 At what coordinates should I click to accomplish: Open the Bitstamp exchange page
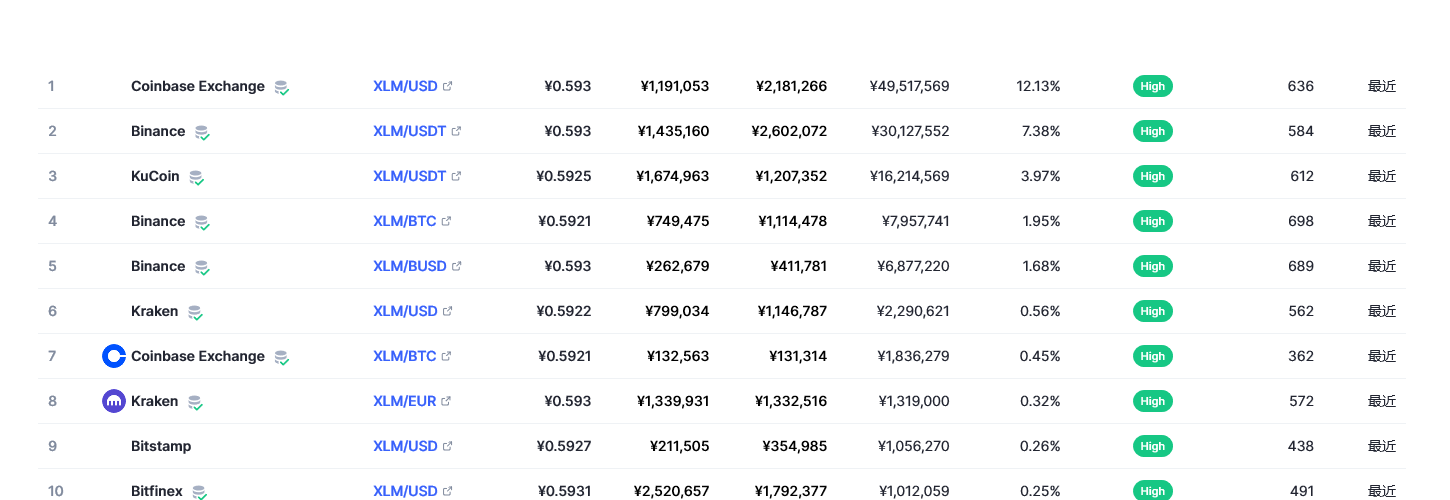(161, 446)
